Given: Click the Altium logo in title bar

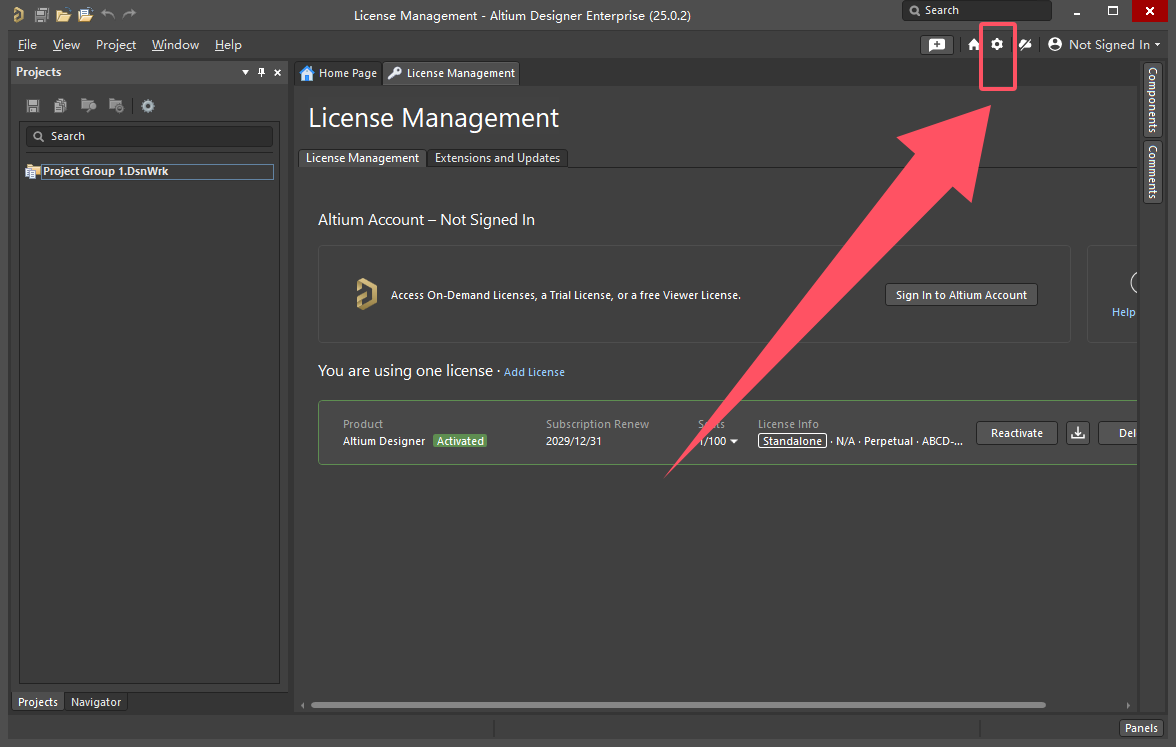Looking at the screenshot, I should point(18,14).
